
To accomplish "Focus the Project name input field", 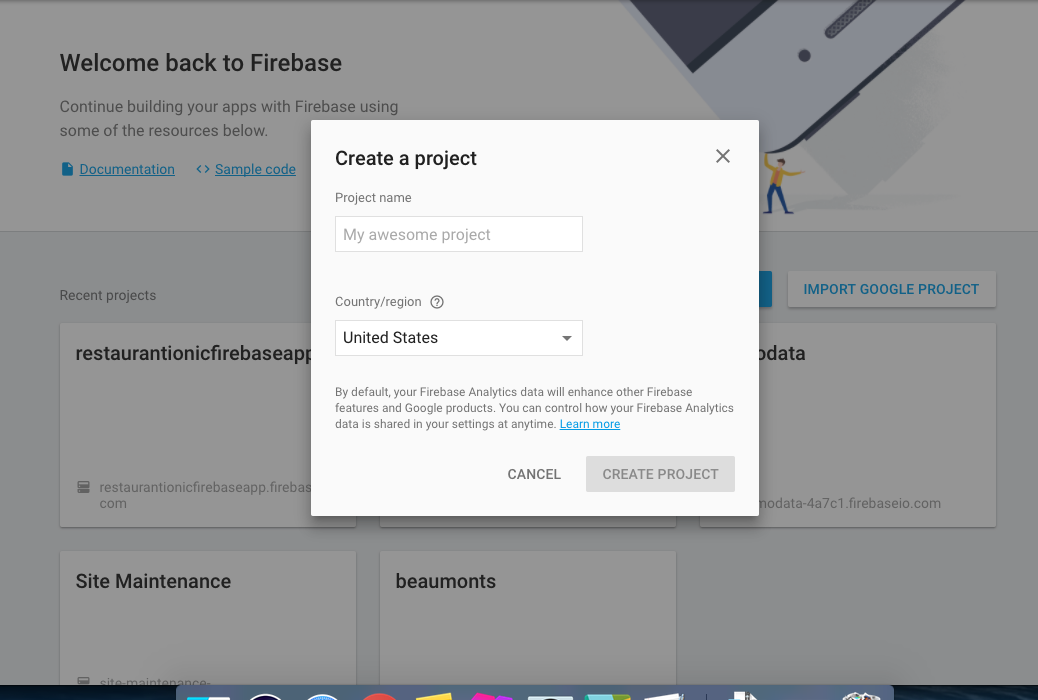I will (458, 234).
